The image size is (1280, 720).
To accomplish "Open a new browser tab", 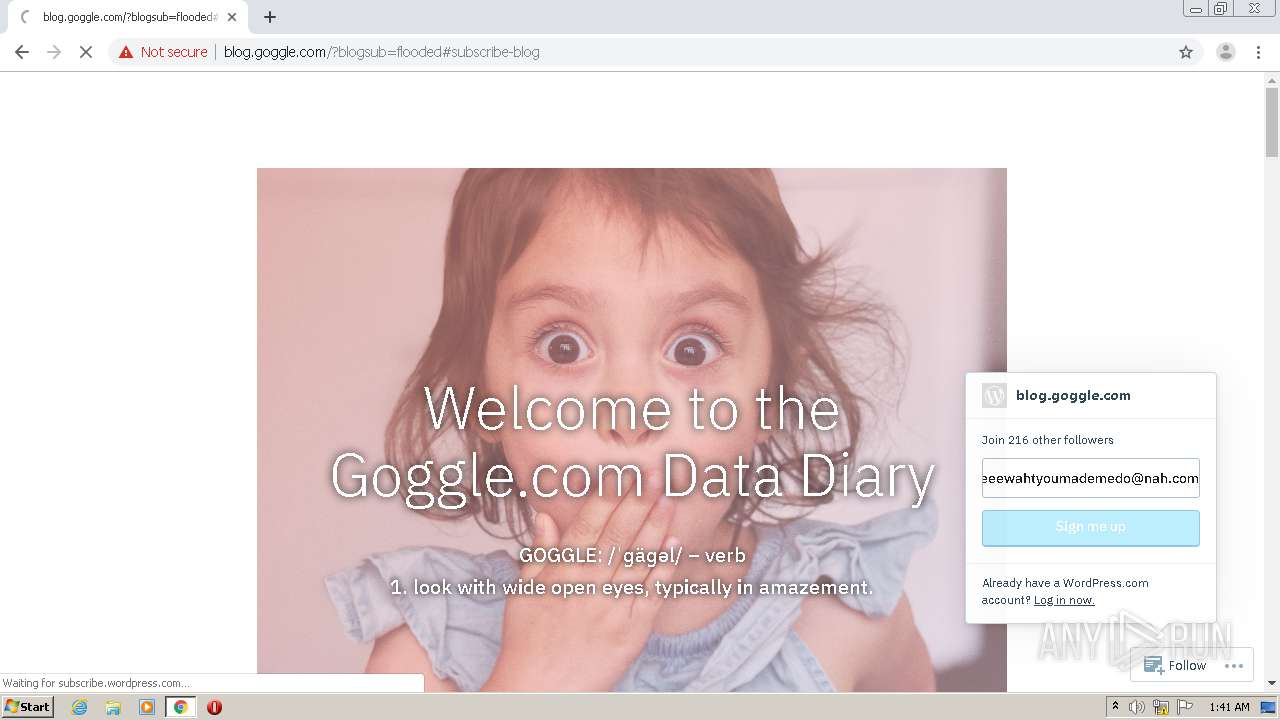I will click(x=270, y=17).
